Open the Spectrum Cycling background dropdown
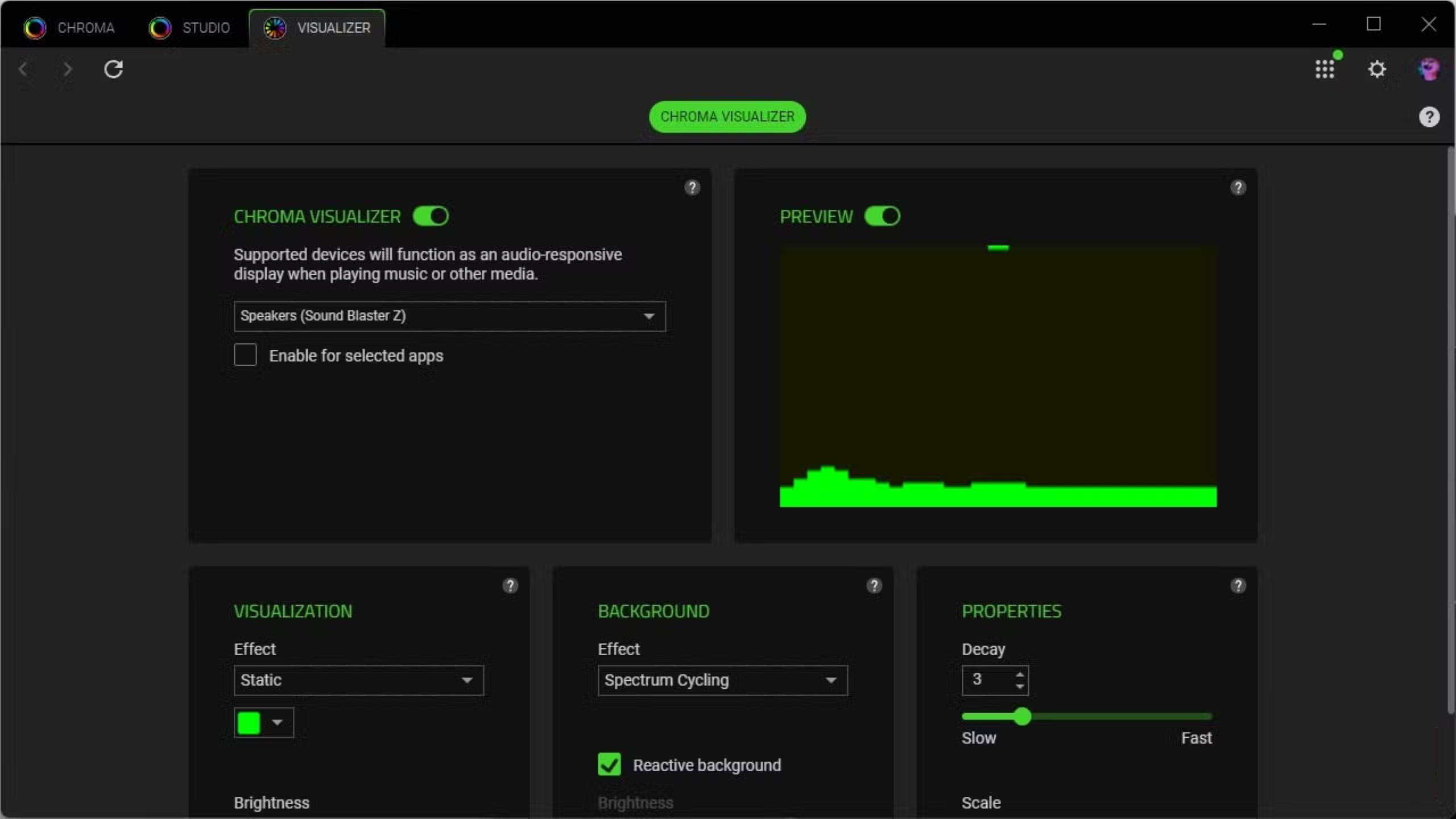 (x=722, y=680)
